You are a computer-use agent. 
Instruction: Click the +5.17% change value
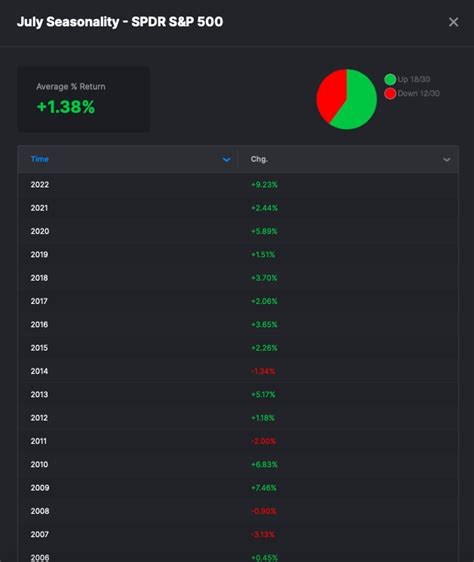coord(263,395)
